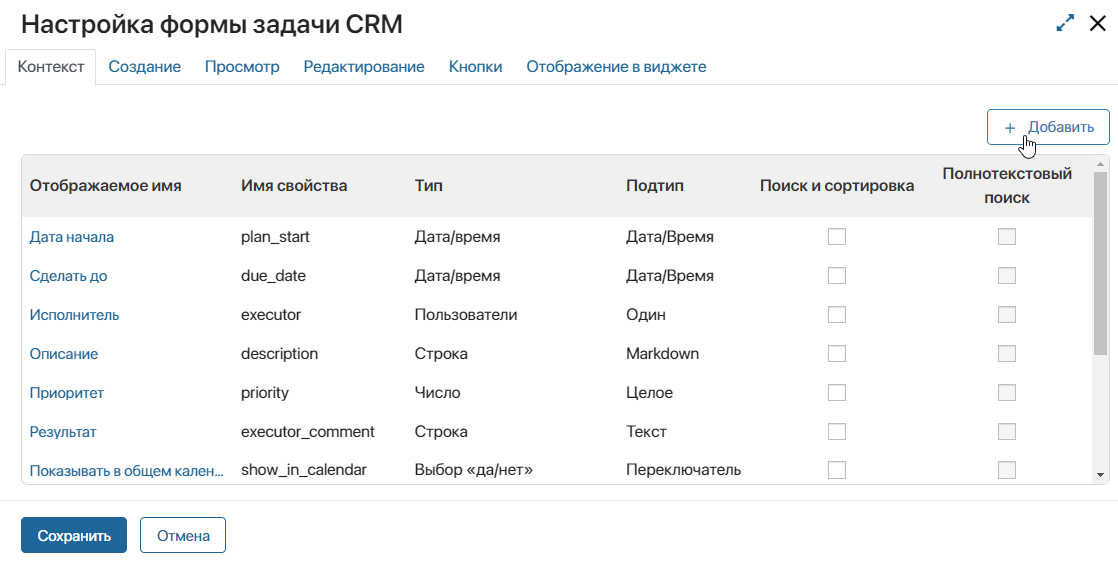Screen dimensions: 1118x564
Task: Switch to the Контекст tab
Action: (51, 67)
